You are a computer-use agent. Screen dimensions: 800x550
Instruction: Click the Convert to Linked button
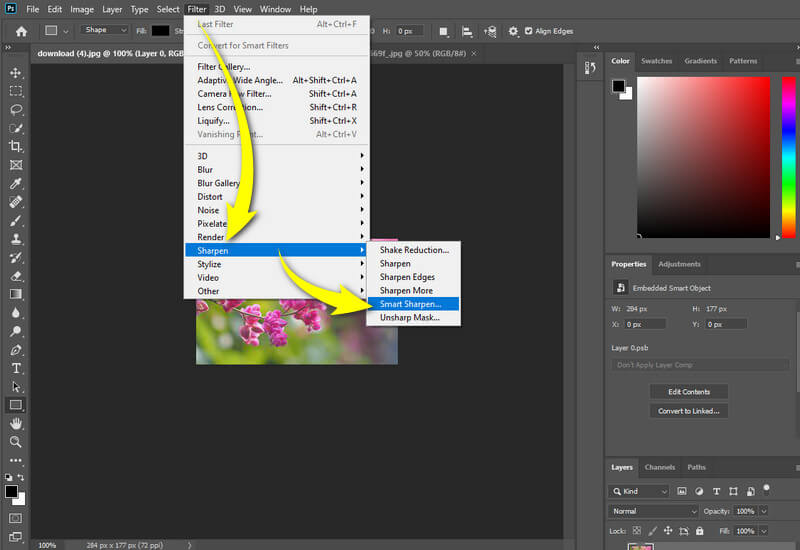[689, 411]
